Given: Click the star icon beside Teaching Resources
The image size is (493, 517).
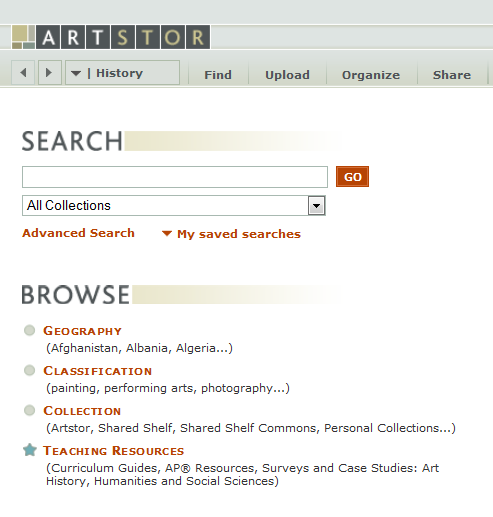Looking at the screenshot, I should click(30, 450).
